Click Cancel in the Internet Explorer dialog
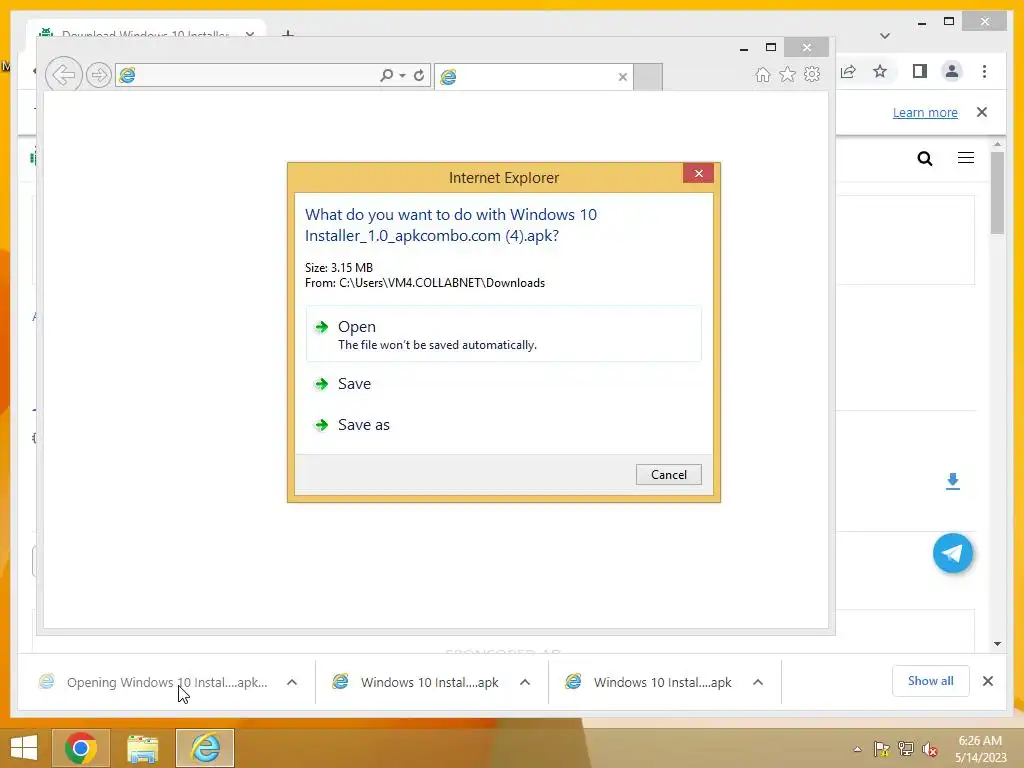This screenshot has height=768, width=1024. click(669, 475)
